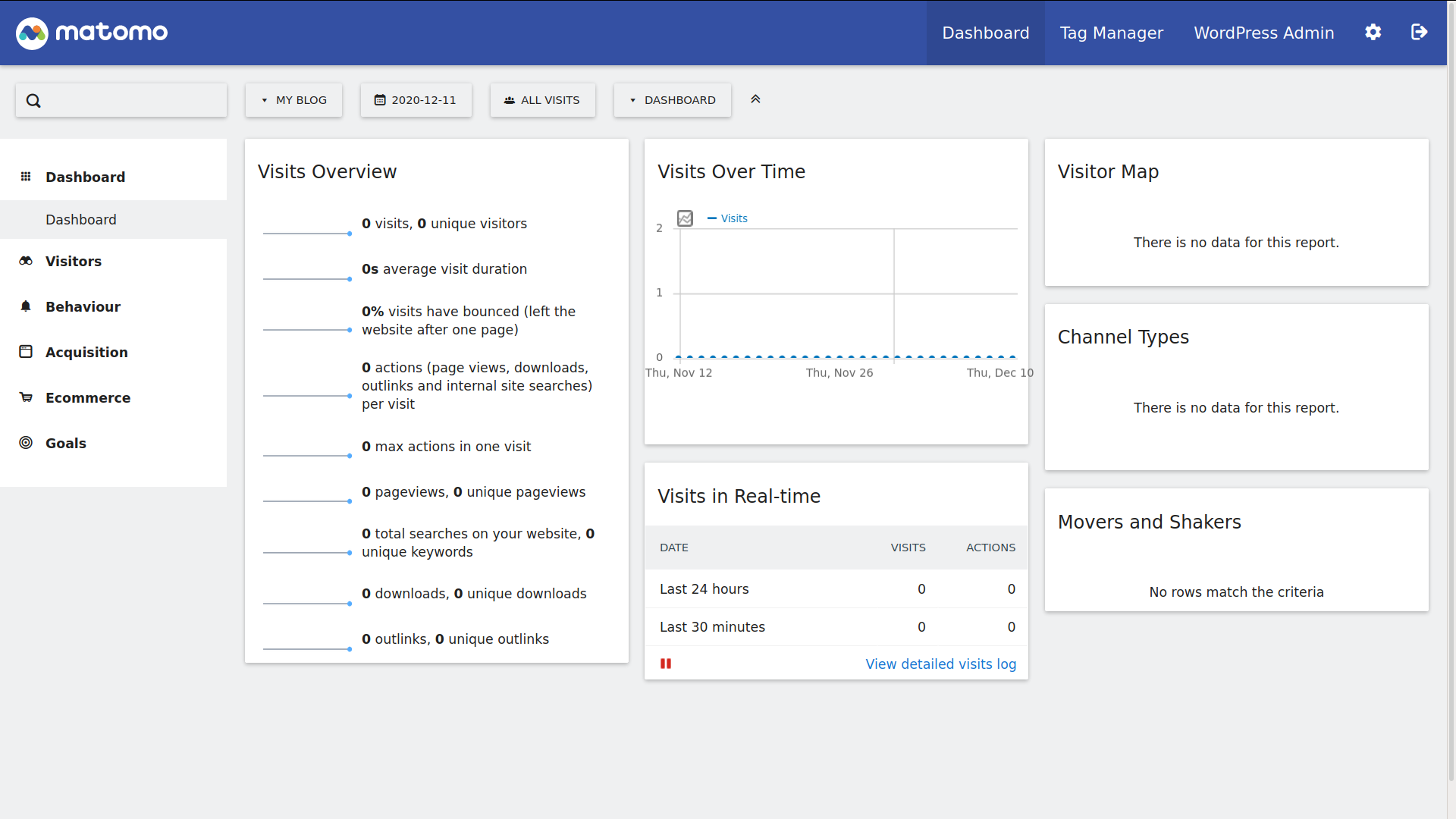Click the sign out icon
Image resolution: width=1456 pixels, height=819 pixels.
coord(1419,33)
